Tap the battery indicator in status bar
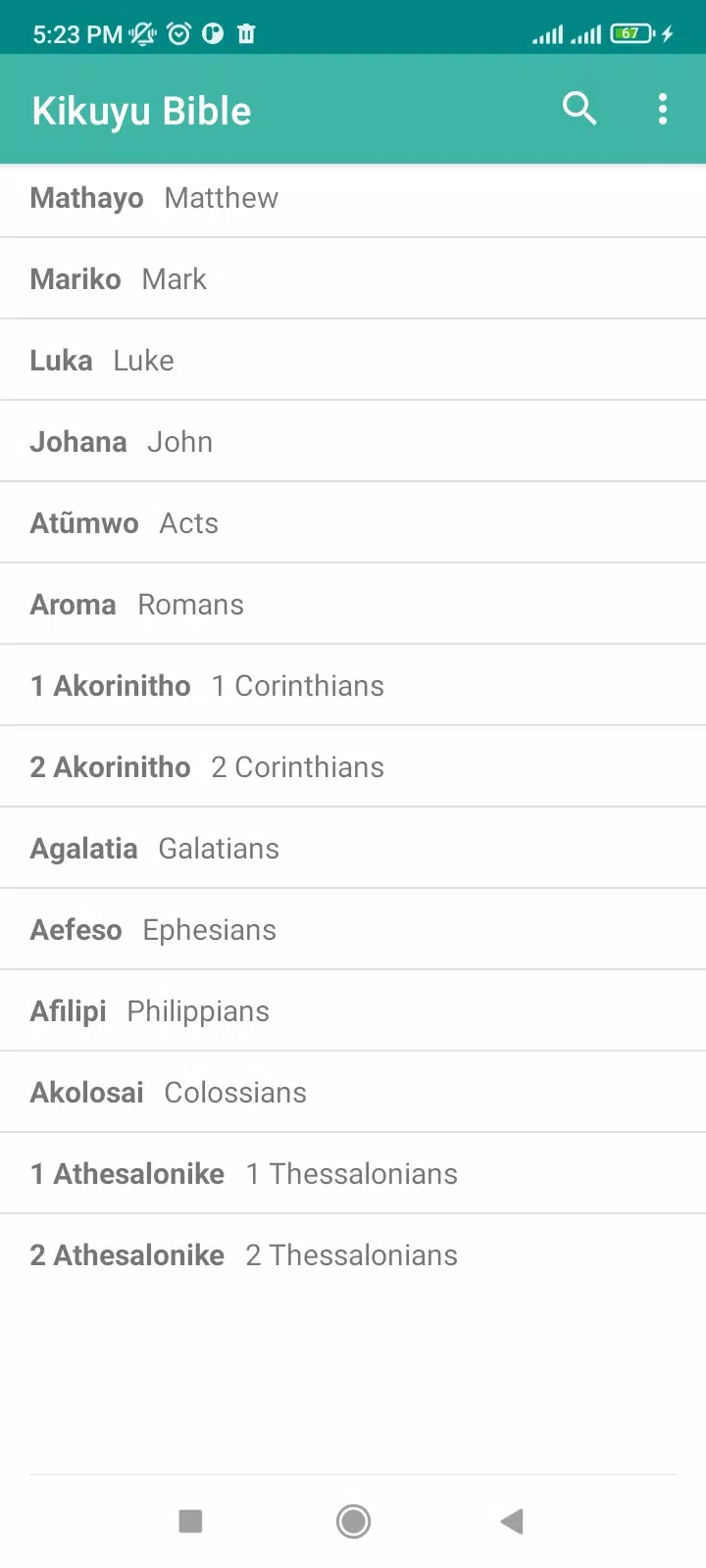 tap(632, 34)
